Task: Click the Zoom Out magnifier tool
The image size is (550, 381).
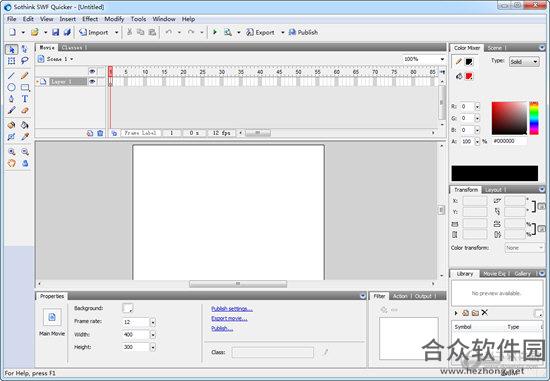Action: [25, 152]
